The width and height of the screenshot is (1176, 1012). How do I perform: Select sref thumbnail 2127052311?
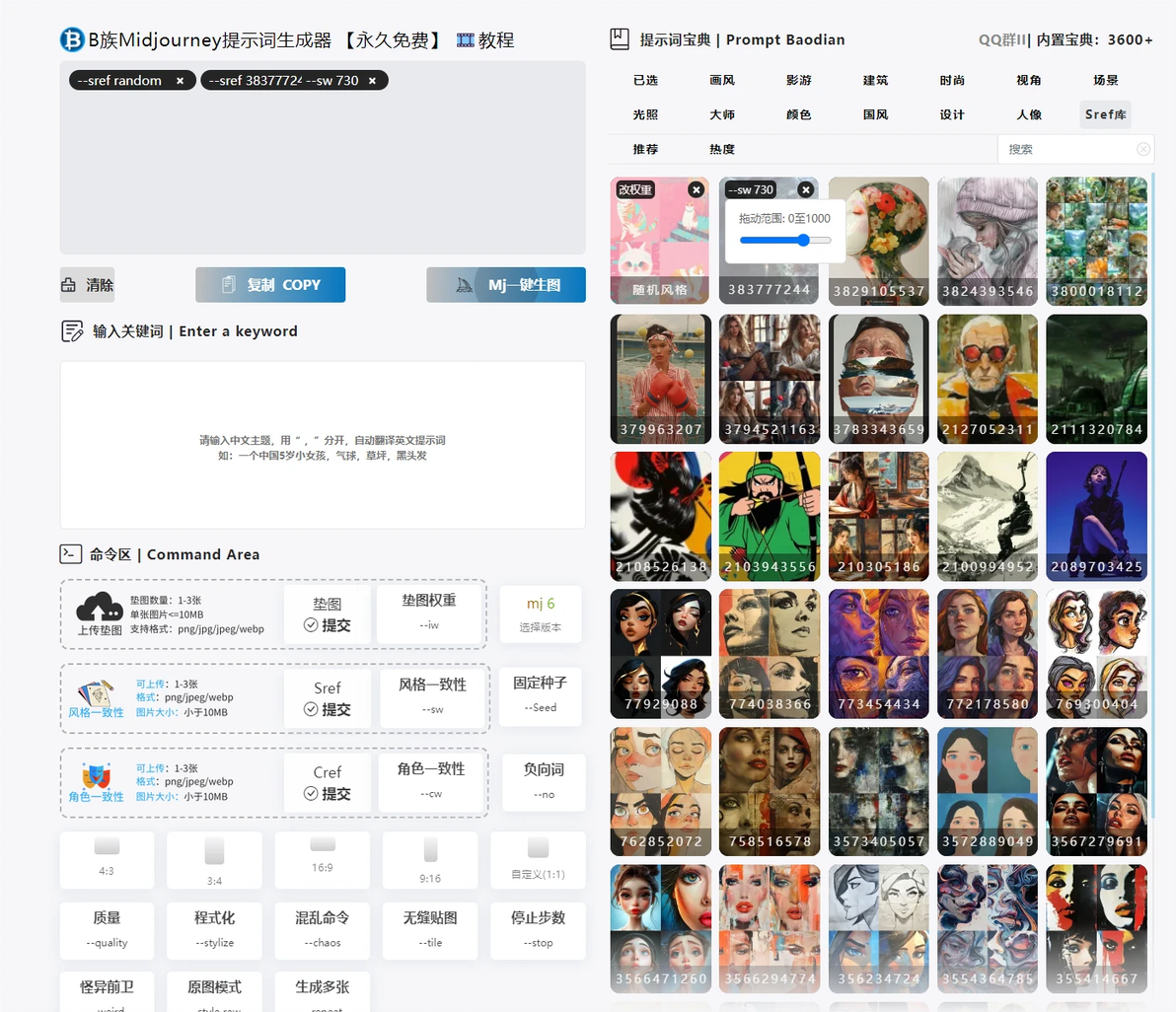988,379
